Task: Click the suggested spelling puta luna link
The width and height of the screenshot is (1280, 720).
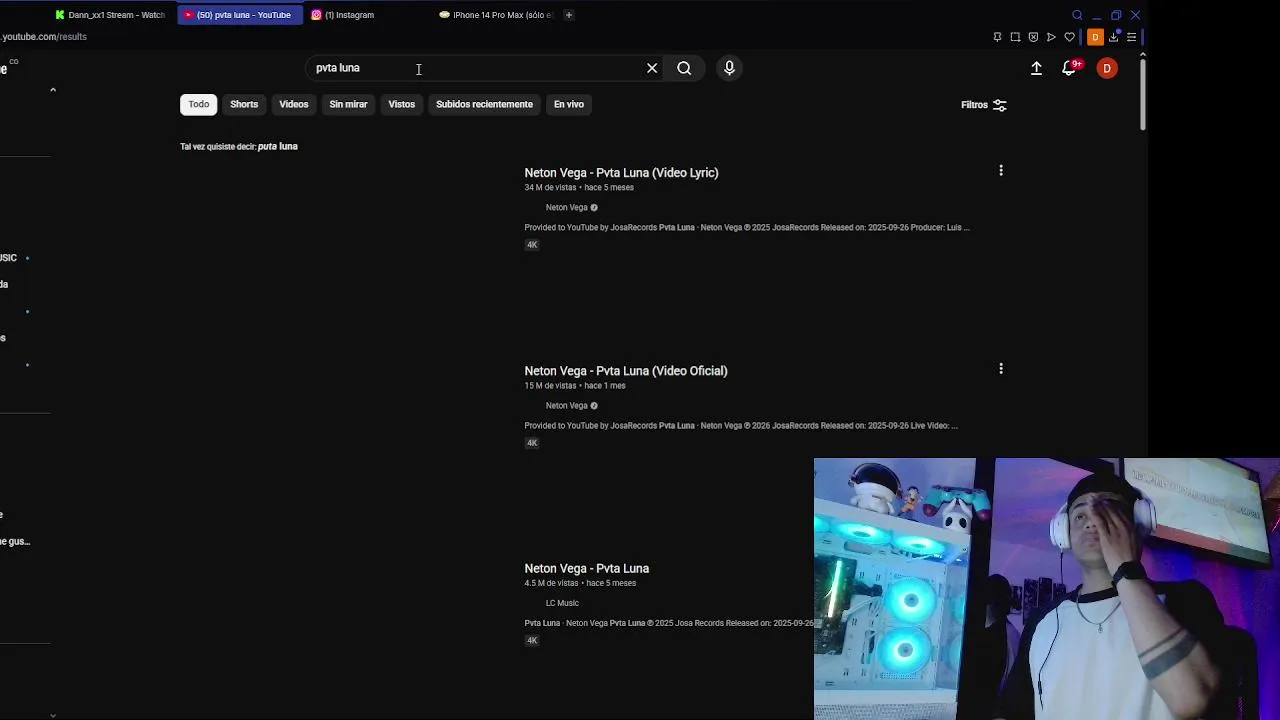Action: click(278, 147)
